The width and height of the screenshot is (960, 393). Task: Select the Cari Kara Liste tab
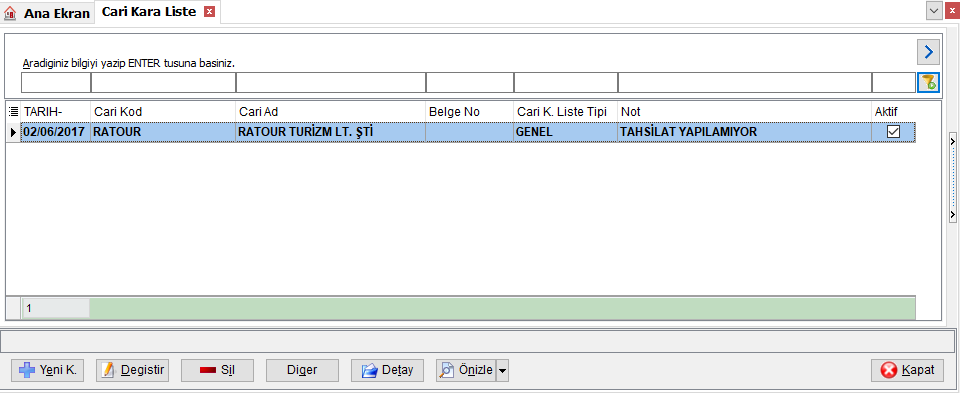pyautogui.click(x=149, y=12)
